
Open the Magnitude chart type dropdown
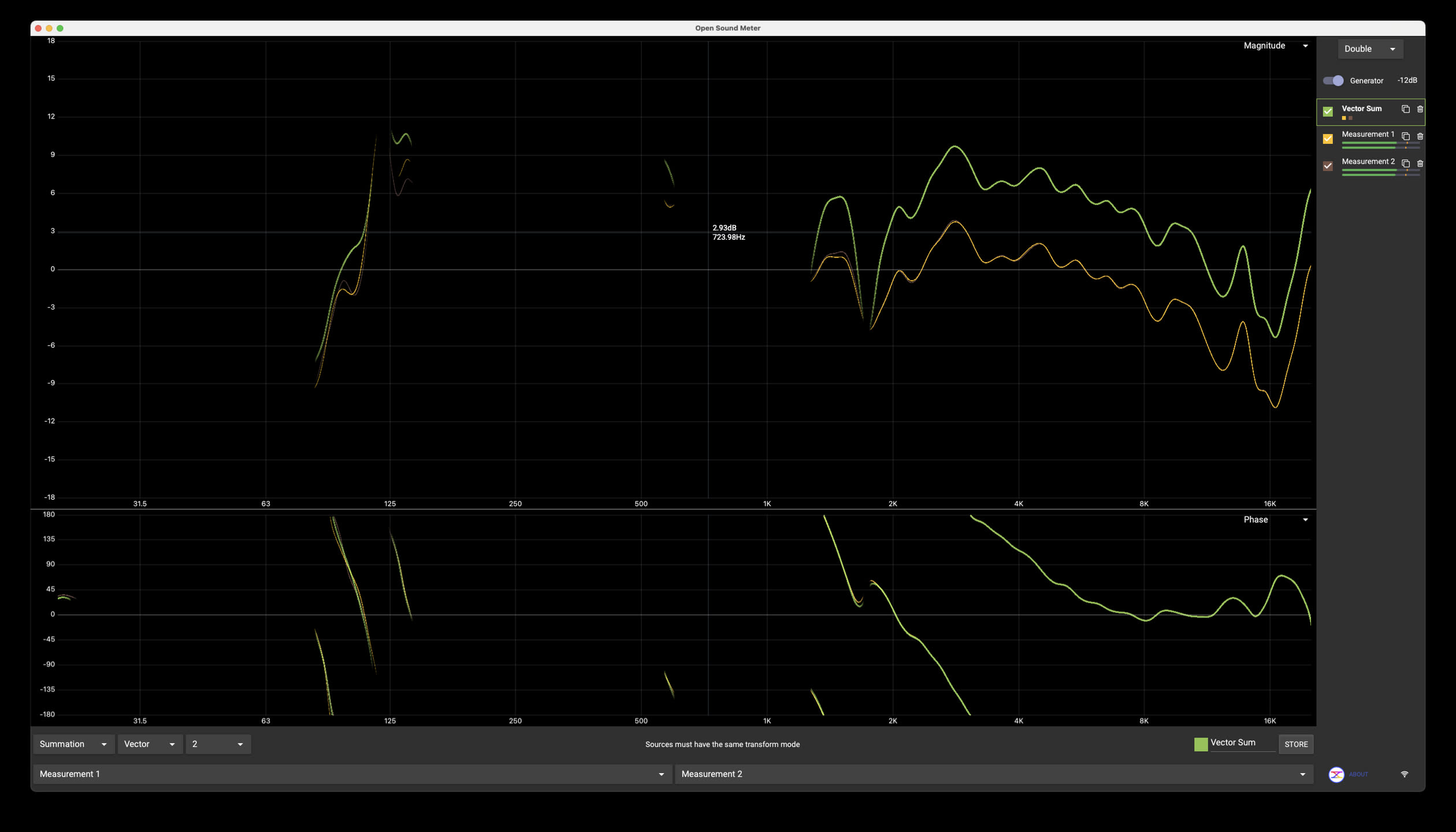click(1276, 46)
